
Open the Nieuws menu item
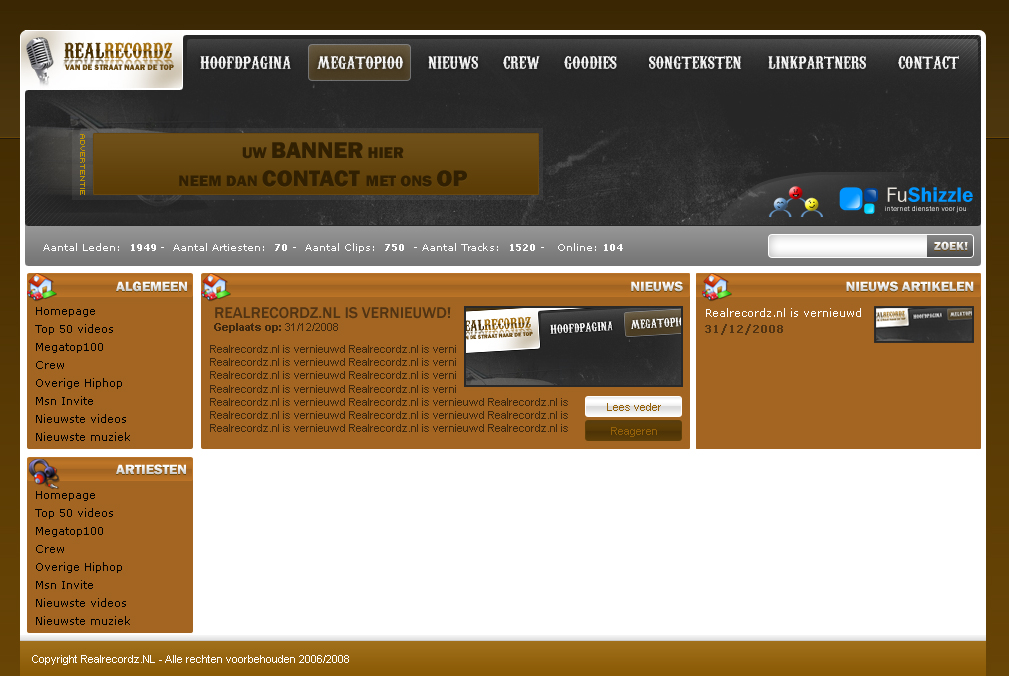(x=453, y=63)
